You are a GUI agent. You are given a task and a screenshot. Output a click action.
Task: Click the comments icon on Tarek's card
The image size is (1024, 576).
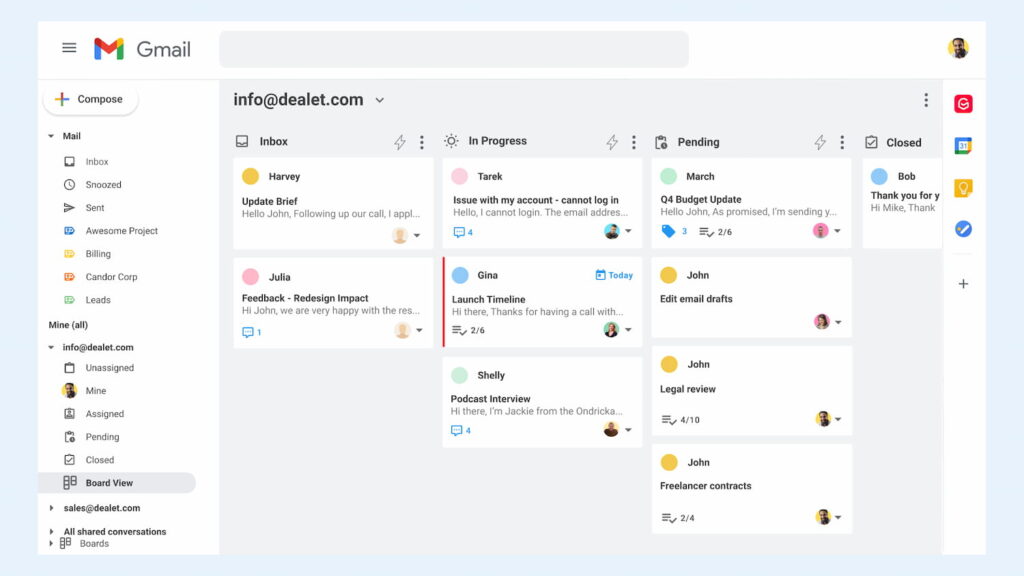pos(460,231)
